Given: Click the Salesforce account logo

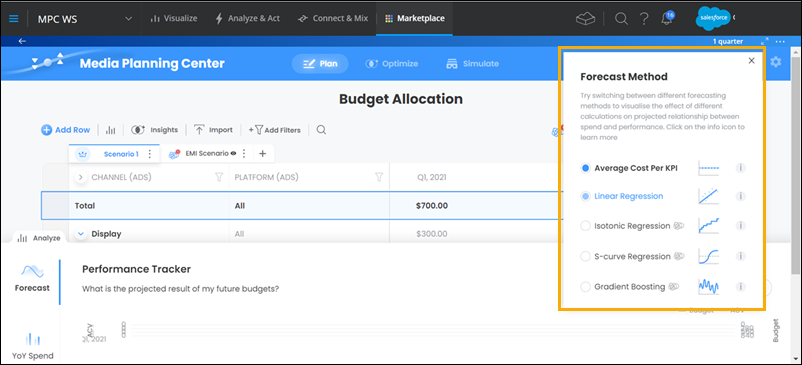Looking at the screenshot, I should tap(713, 18).
